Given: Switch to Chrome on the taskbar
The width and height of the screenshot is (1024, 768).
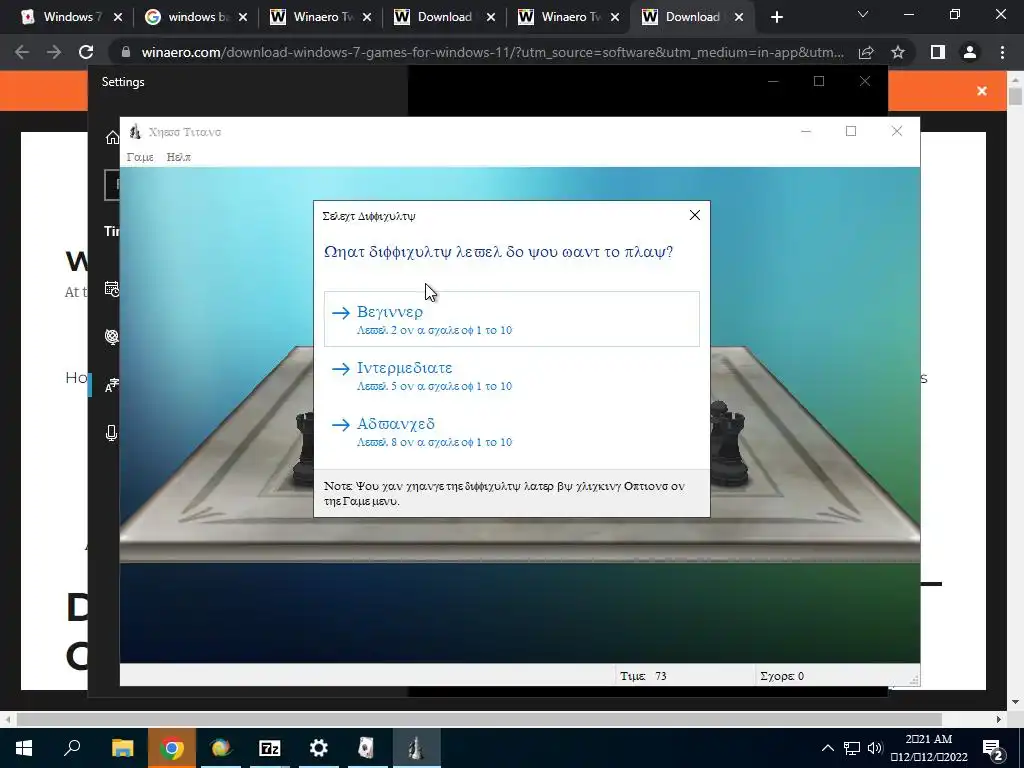Looking at the screenshot, I should click(172, 748).
